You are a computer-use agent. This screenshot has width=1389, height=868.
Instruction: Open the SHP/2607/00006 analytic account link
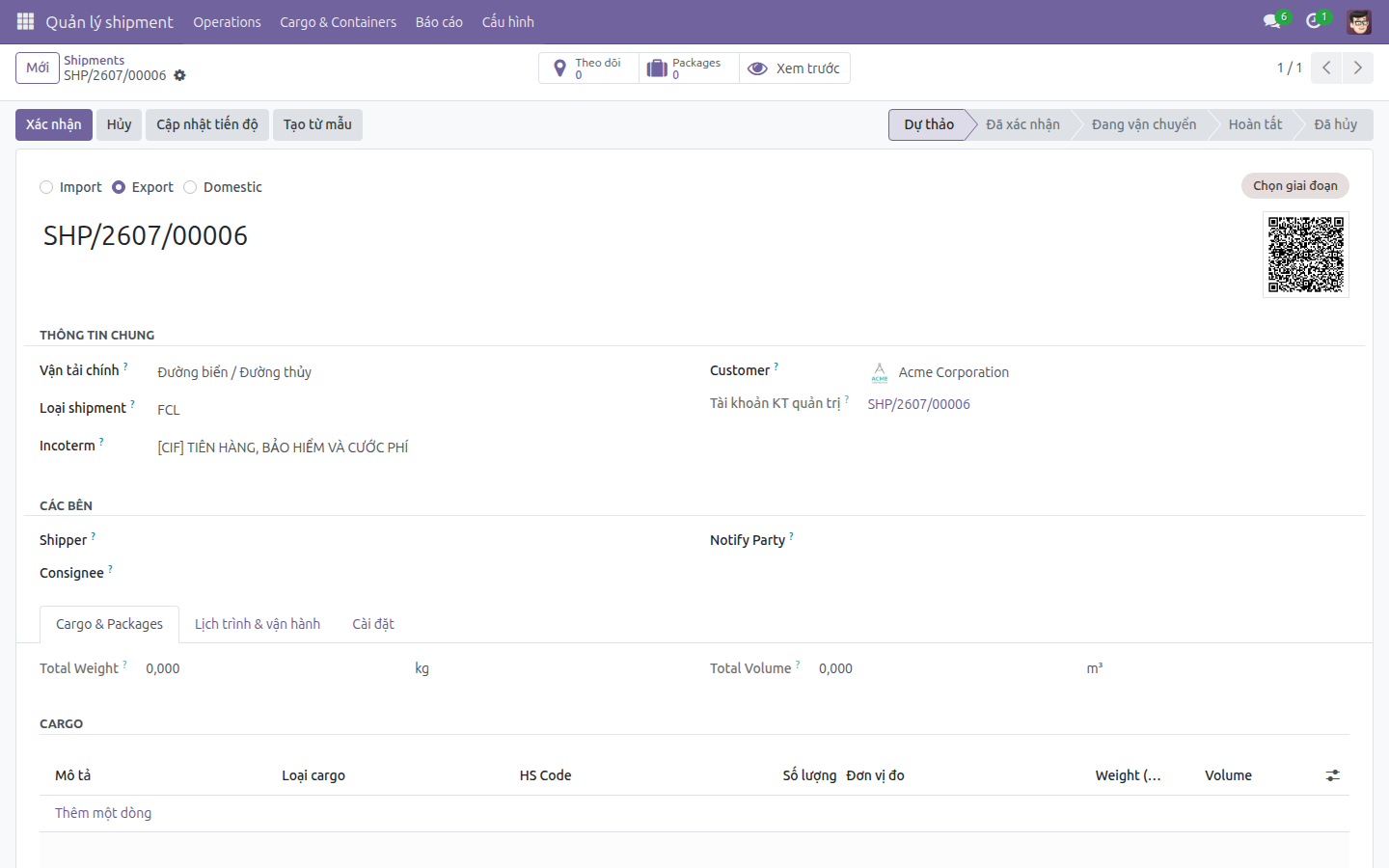[x=918, y=404]
